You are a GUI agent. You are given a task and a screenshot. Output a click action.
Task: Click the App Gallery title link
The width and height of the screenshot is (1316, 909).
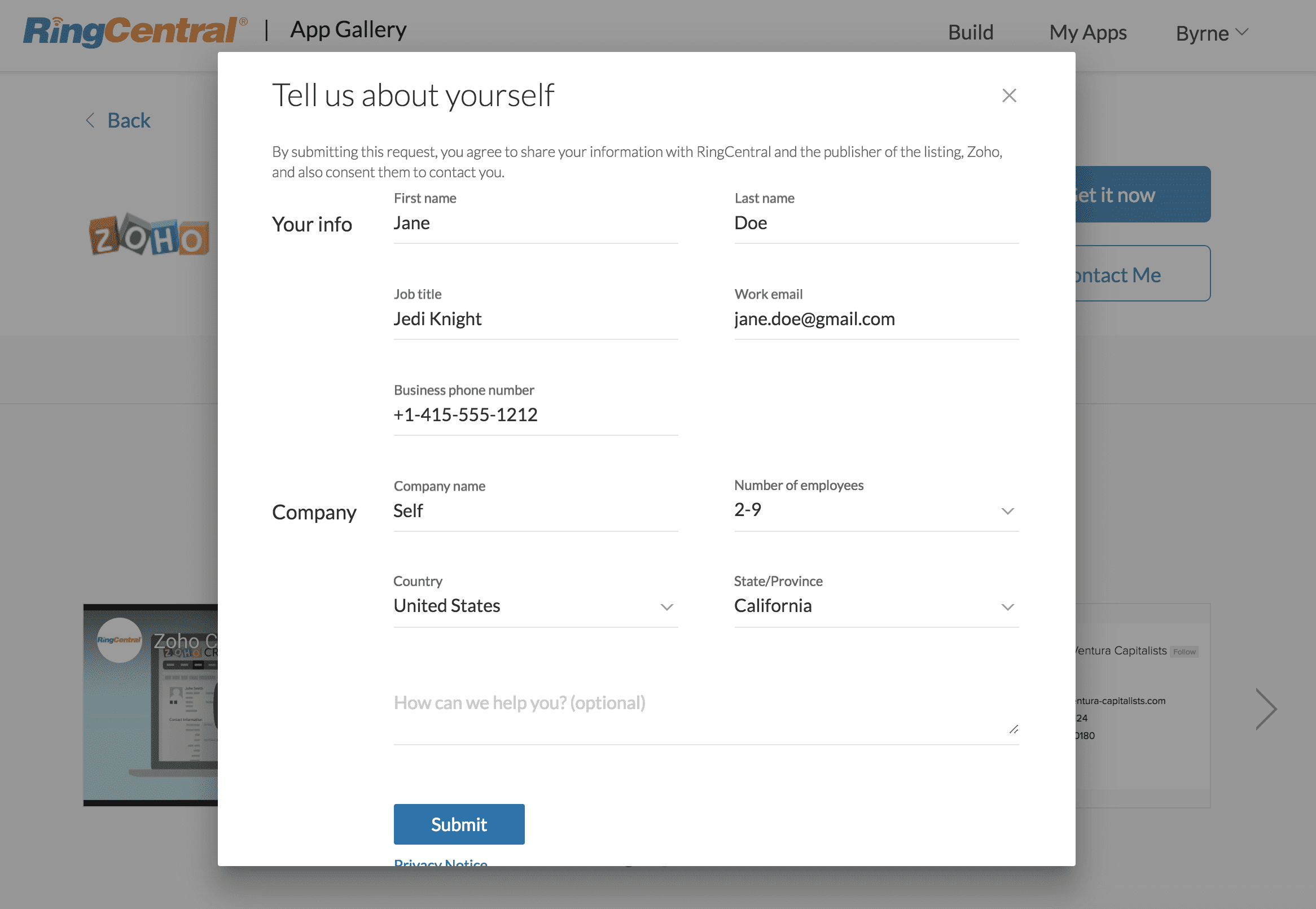click(x=348, y=29)
